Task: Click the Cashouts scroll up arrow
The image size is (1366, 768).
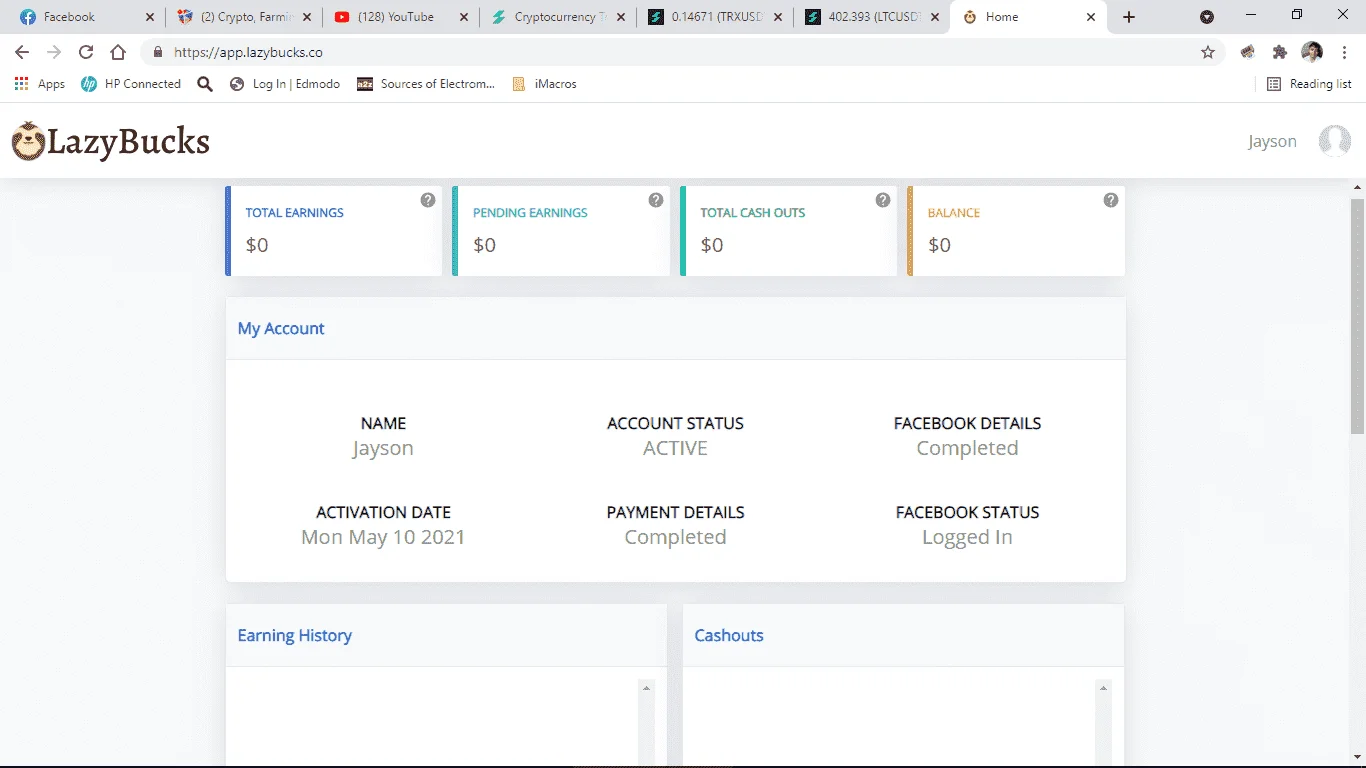Action: (1103, 688)
